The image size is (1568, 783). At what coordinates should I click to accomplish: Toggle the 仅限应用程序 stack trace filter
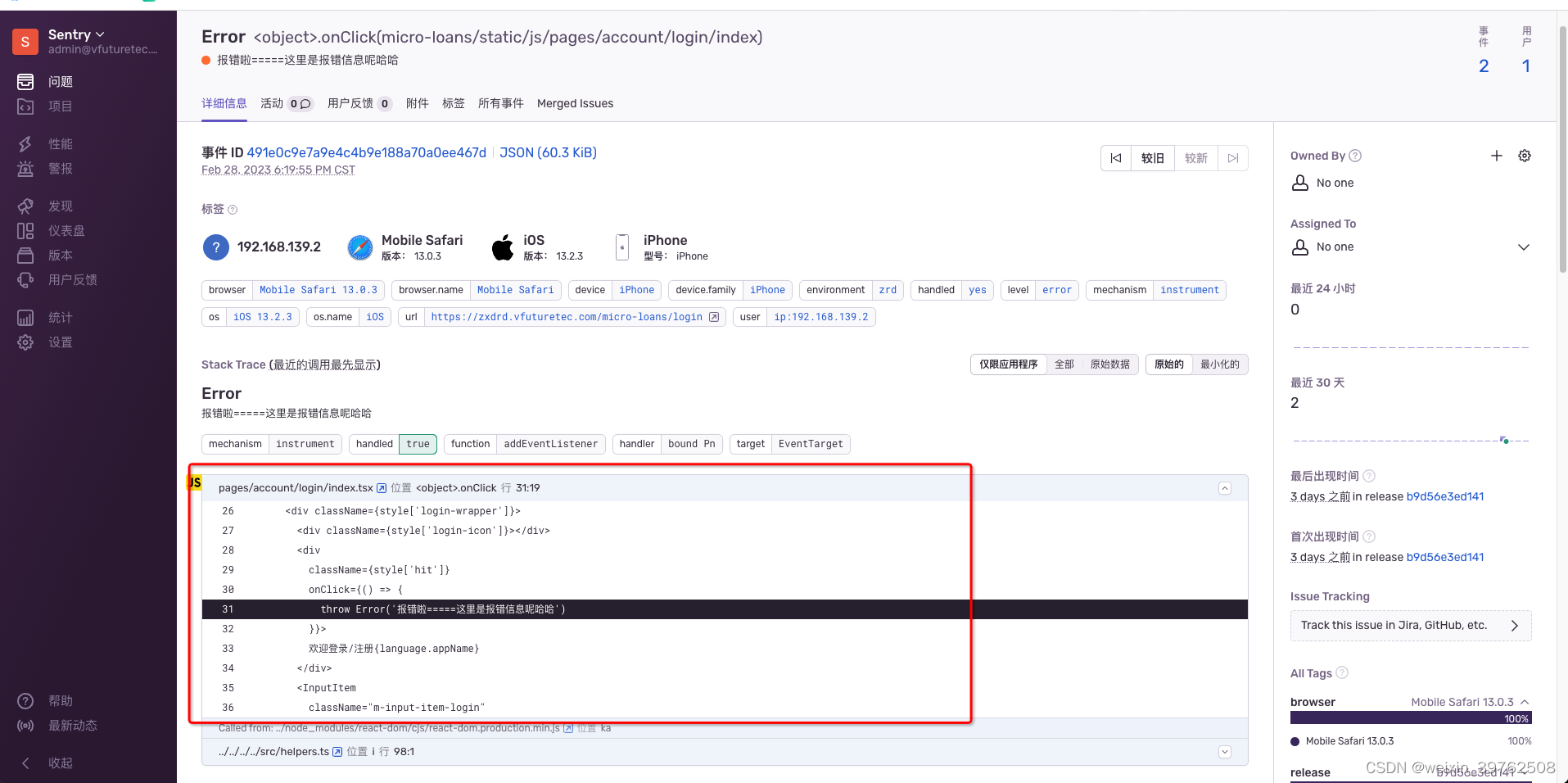click(x=1008, y=364)
